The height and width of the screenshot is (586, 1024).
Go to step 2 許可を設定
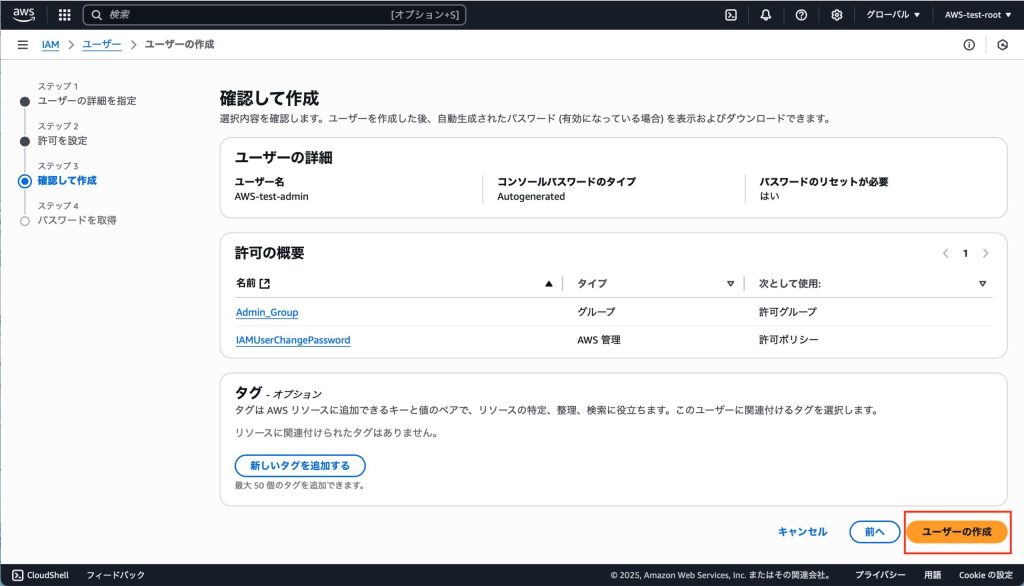62,140
